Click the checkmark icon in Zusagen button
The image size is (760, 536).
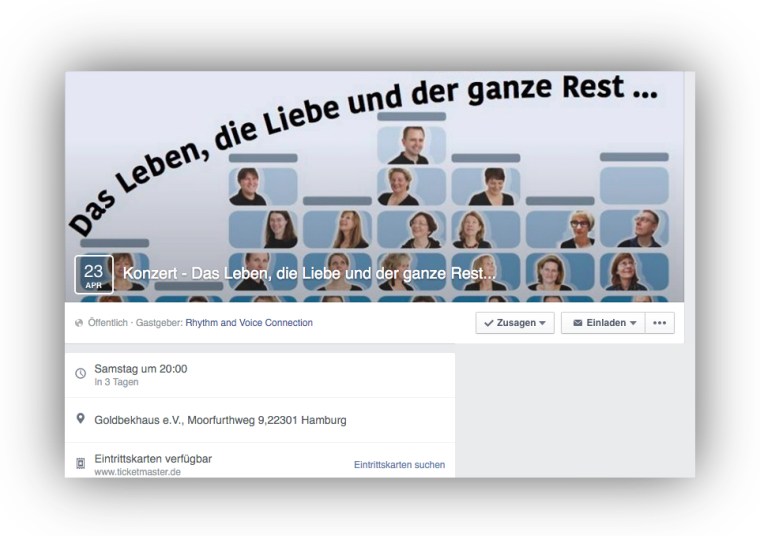(x=489, y=323)
